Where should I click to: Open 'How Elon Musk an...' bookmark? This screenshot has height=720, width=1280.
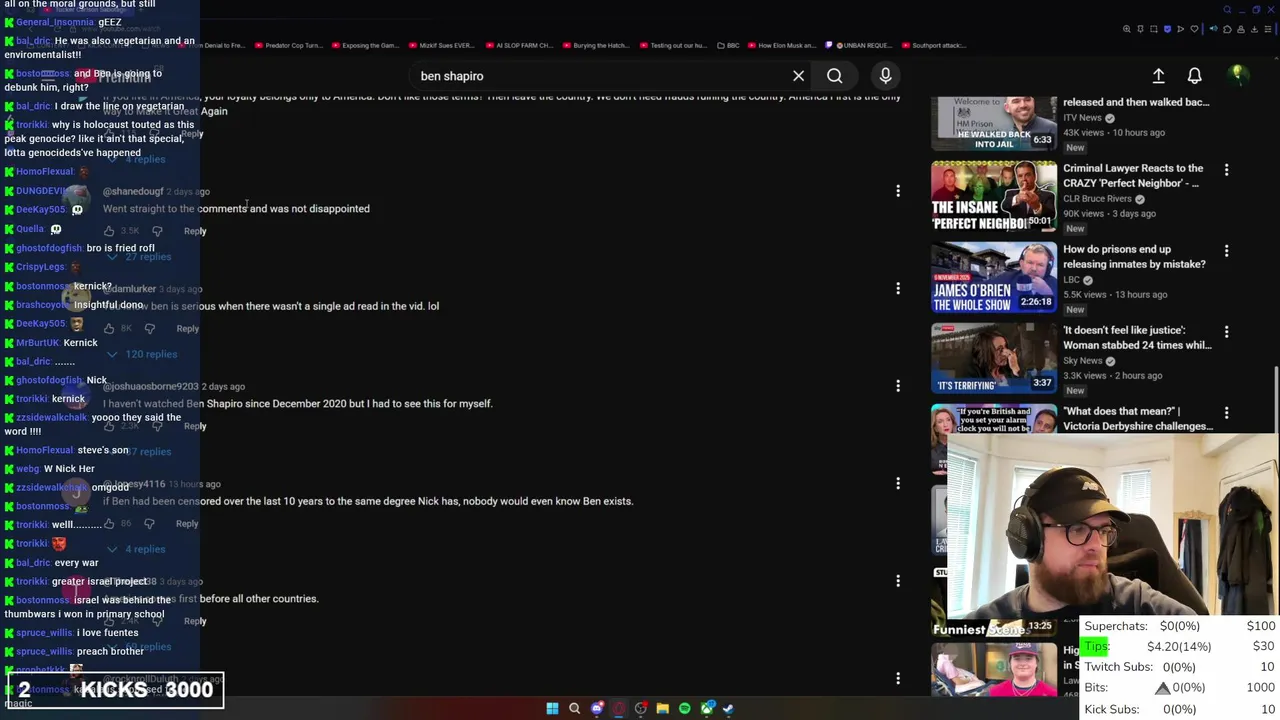coord(781,45)
